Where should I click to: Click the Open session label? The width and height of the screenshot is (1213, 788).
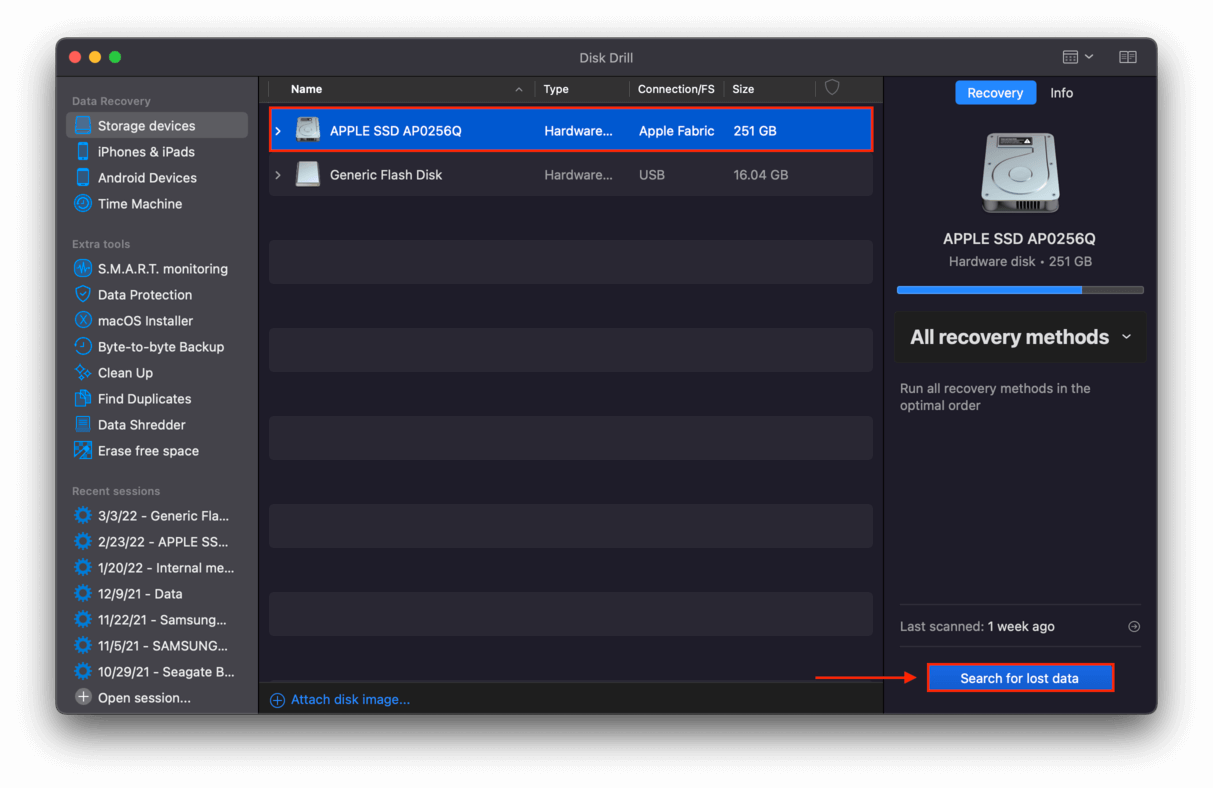point(144,698)
